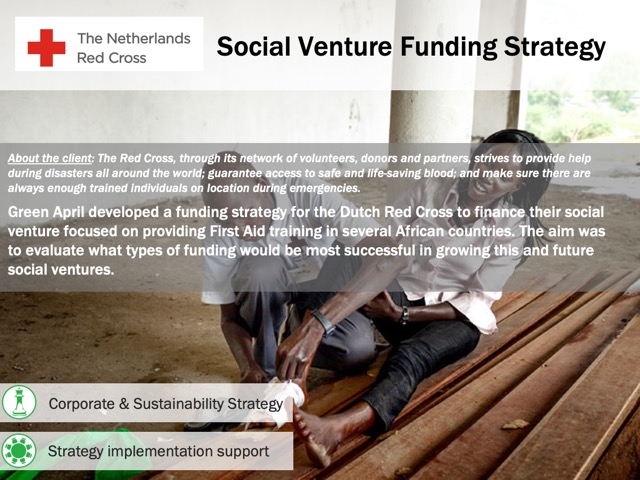The height and width of the screenshot is (480, 640).
Task: Click the woman's bracelet on her wrist
Action: click(404, 315)
